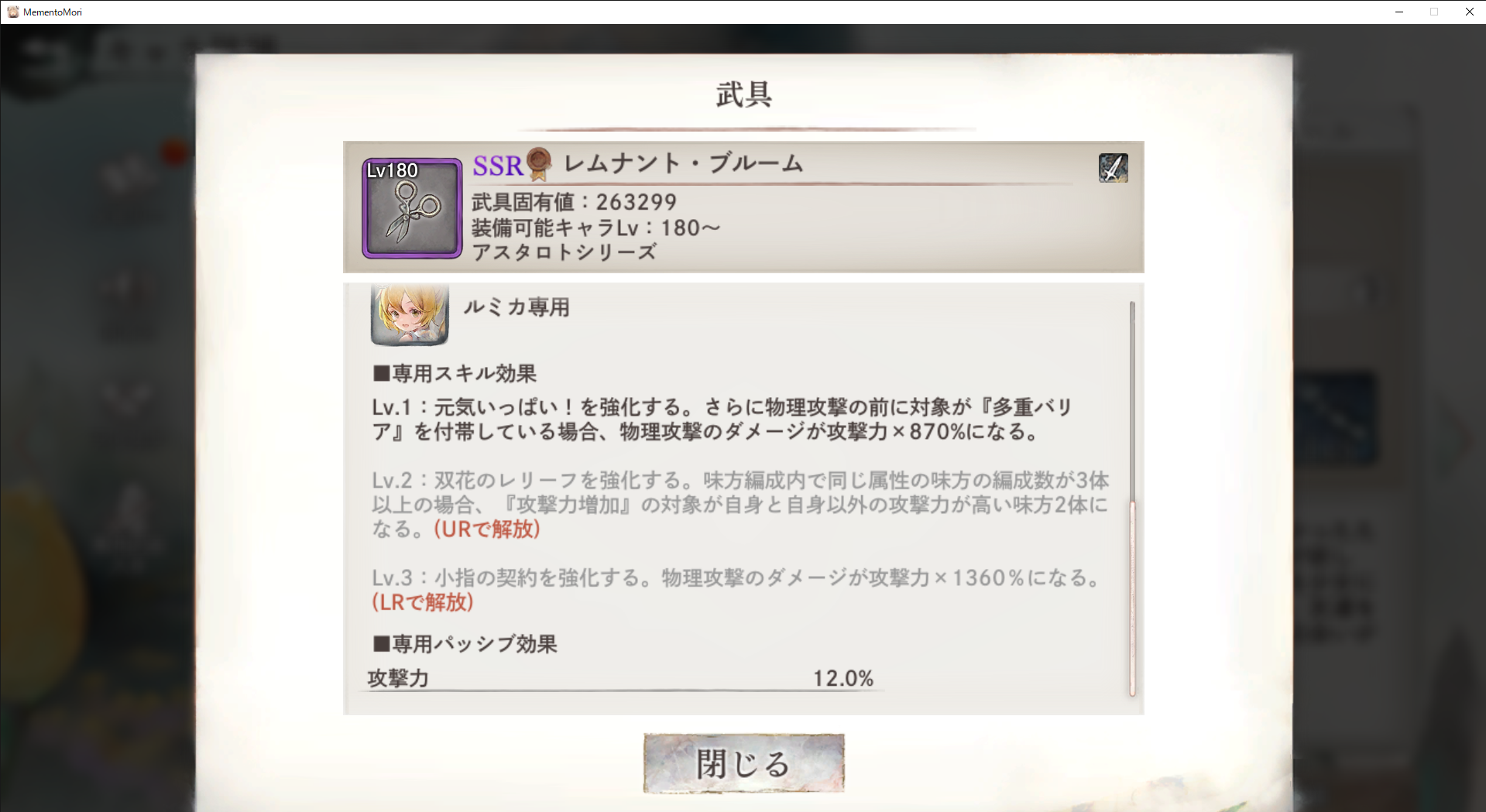Close the dialog with 閉じる button

743,763
